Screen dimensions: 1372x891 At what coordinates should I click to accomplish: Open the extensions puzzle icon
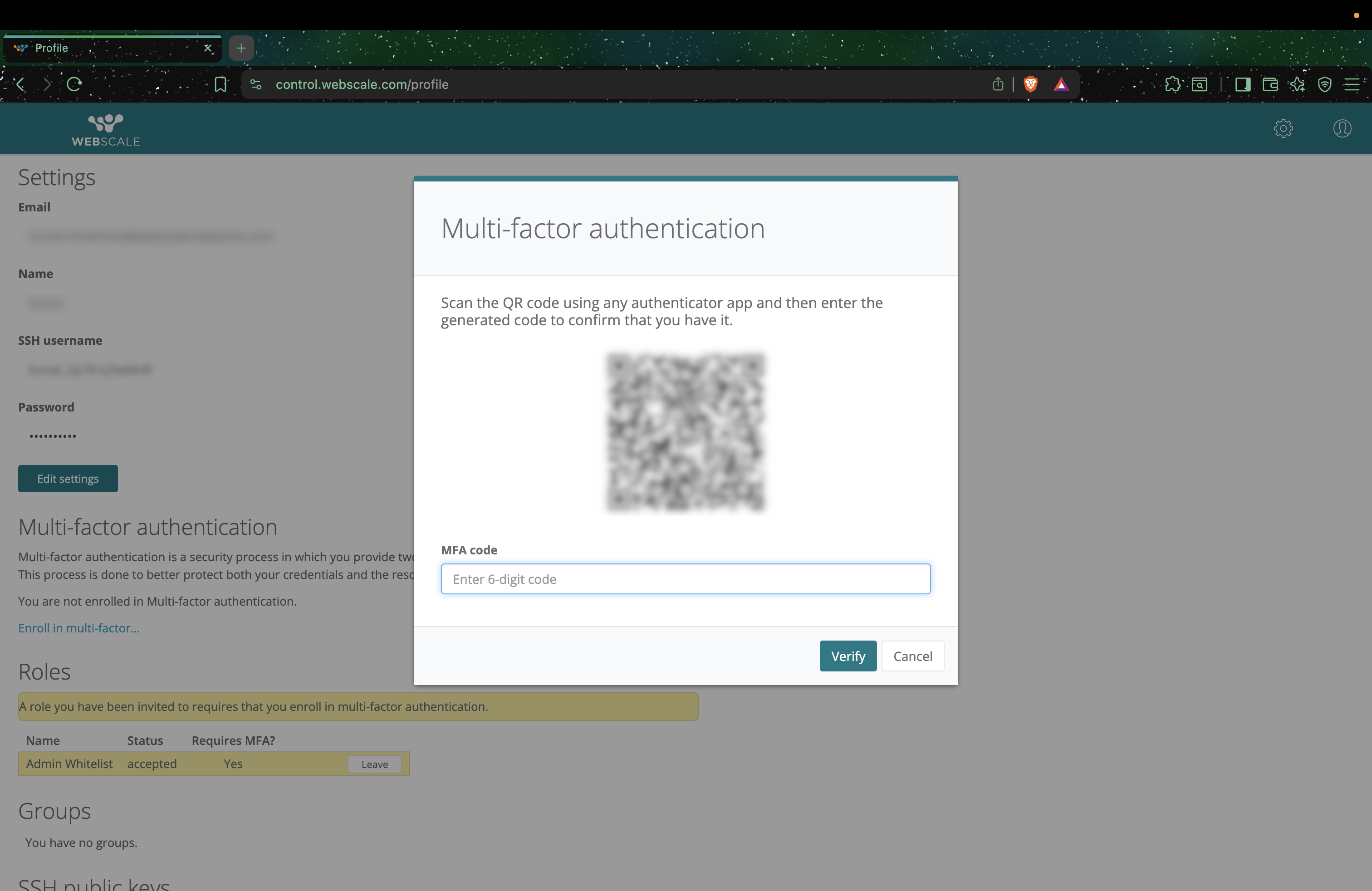click(1172, 84)
